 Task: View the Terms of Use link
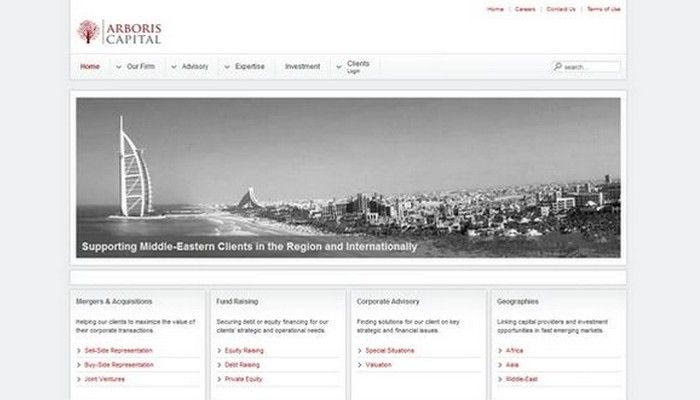pos(603,9)
